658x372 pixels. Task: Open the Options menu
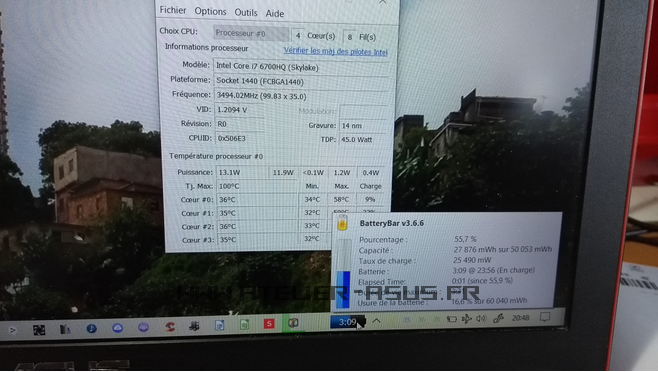210,11
